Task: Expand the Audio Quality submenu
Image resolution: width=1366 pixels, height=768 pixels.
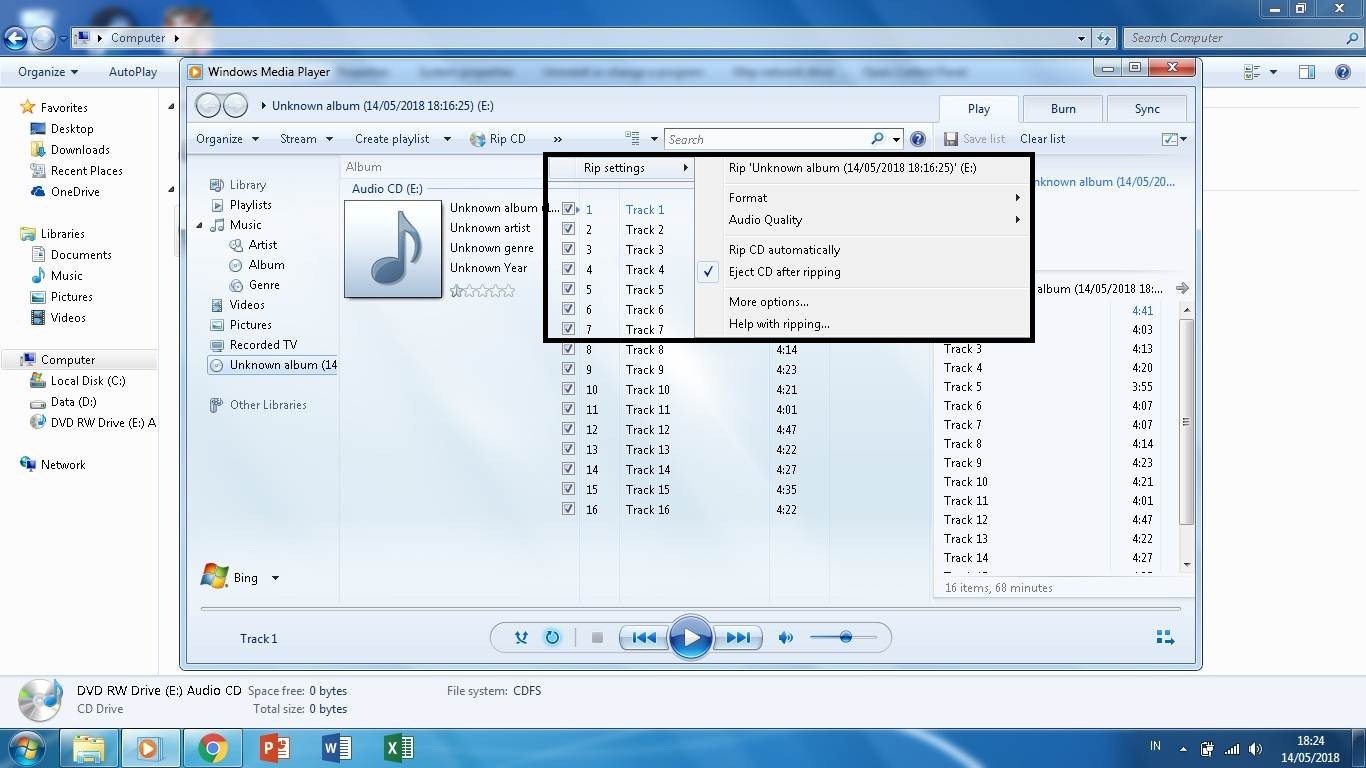Action: (765, 220)
